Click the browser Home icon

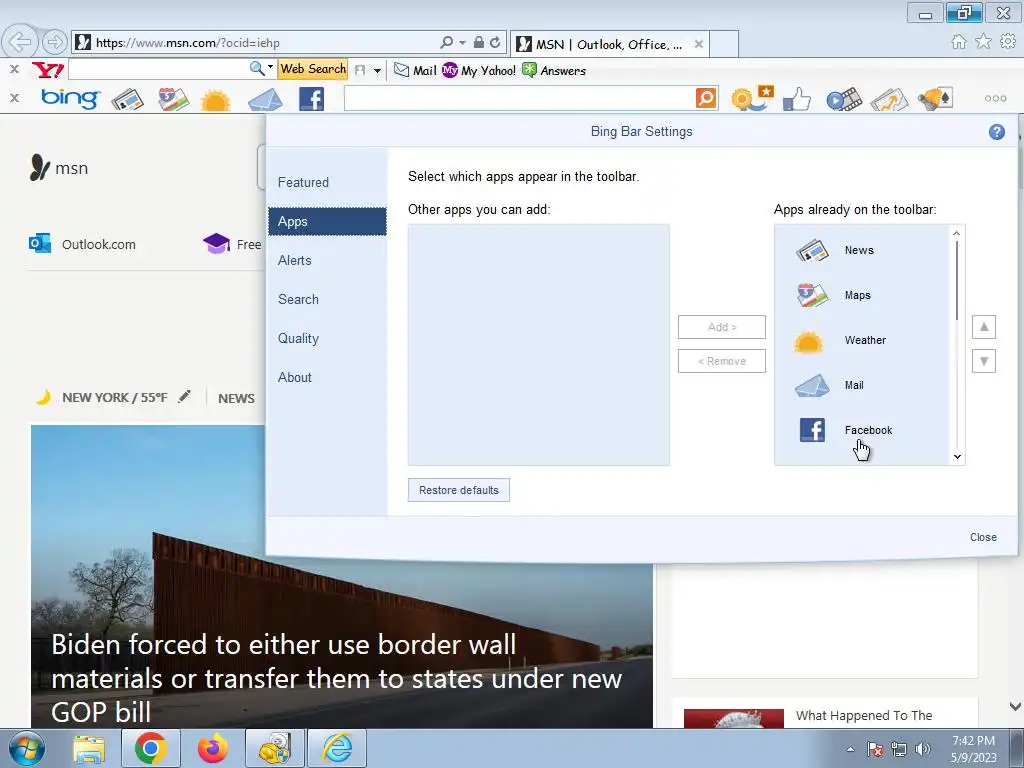point(959,42)
